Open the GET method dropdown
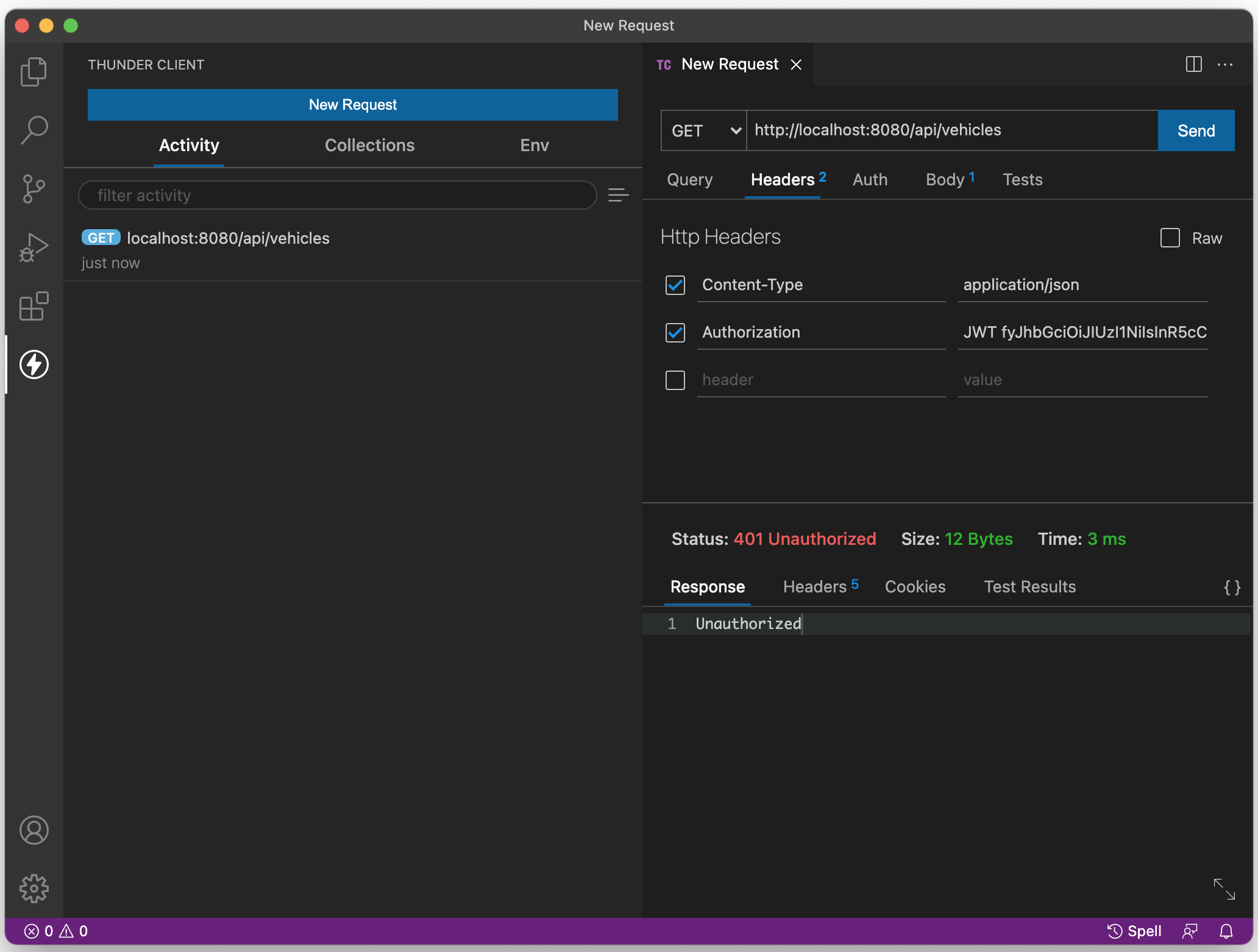The image size is (1258, 952). 704,130
